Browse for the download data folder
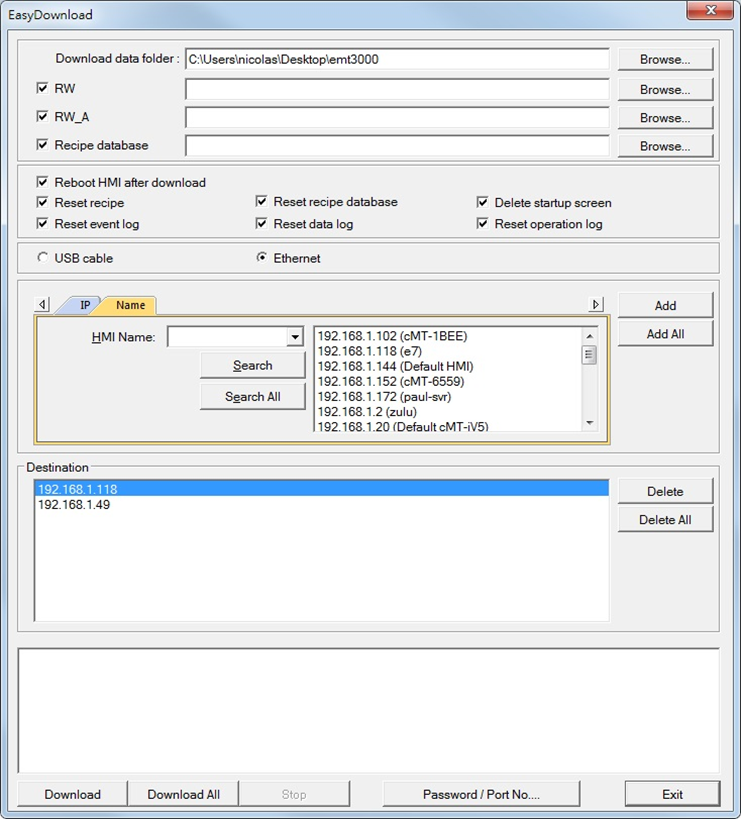The height and width of the screenshot is (819, 741). (665, 59)
